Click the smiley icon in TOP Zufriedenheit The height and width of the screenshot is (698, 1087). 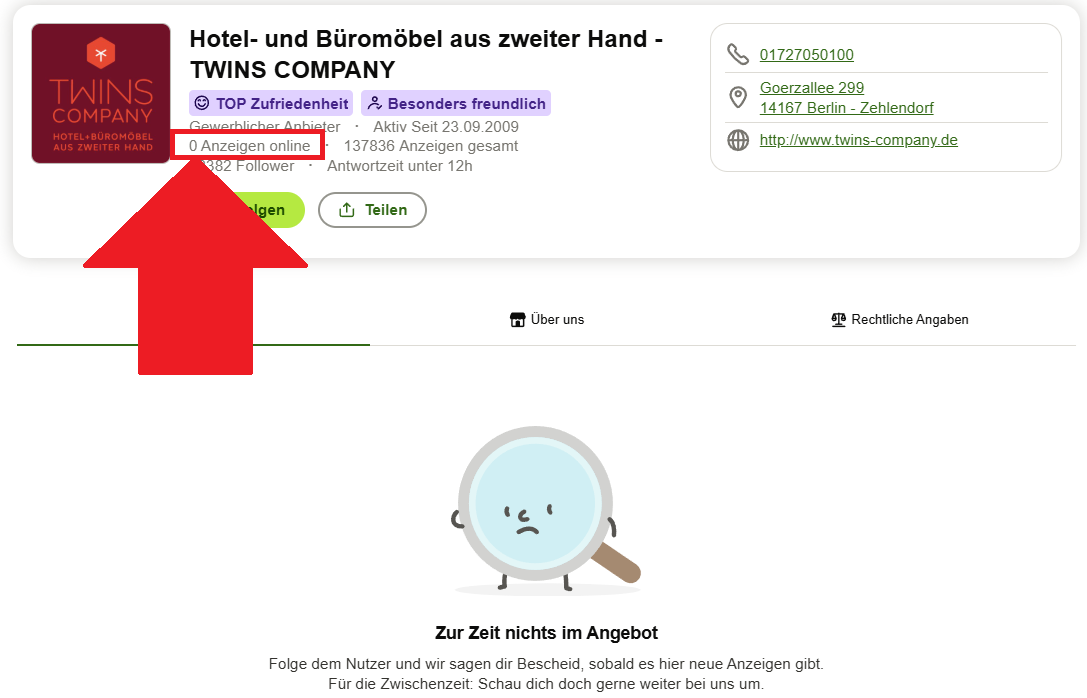202,103
